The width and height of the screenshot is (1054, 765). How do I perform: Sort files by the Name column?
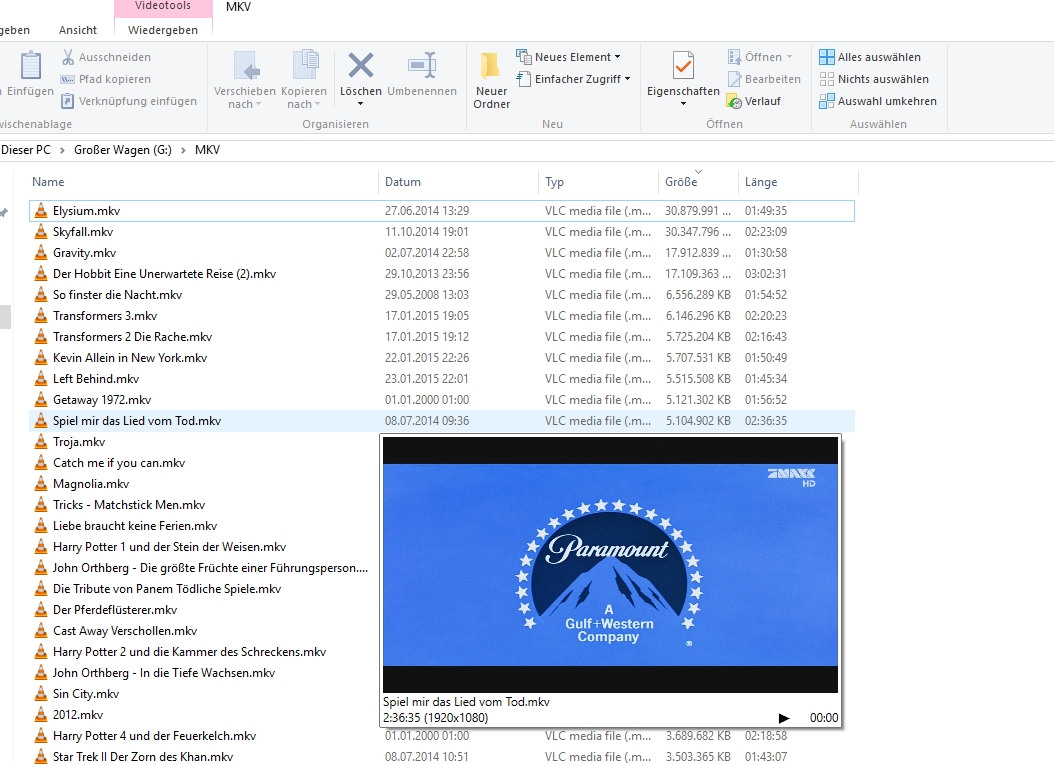click(x=204, y=182)
